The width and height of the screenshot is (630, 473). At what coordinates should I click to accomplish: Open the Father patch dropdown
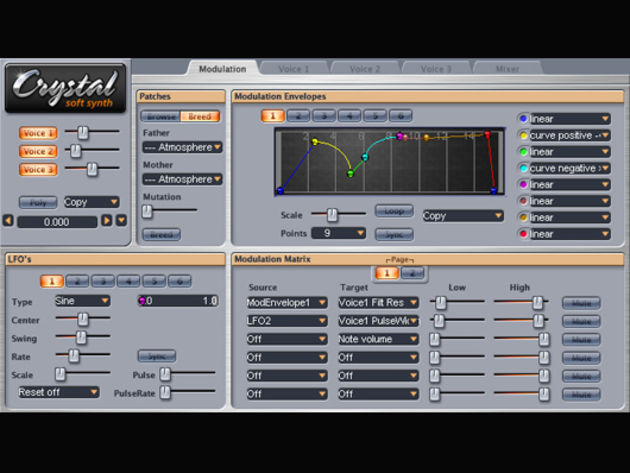[182, 147]
